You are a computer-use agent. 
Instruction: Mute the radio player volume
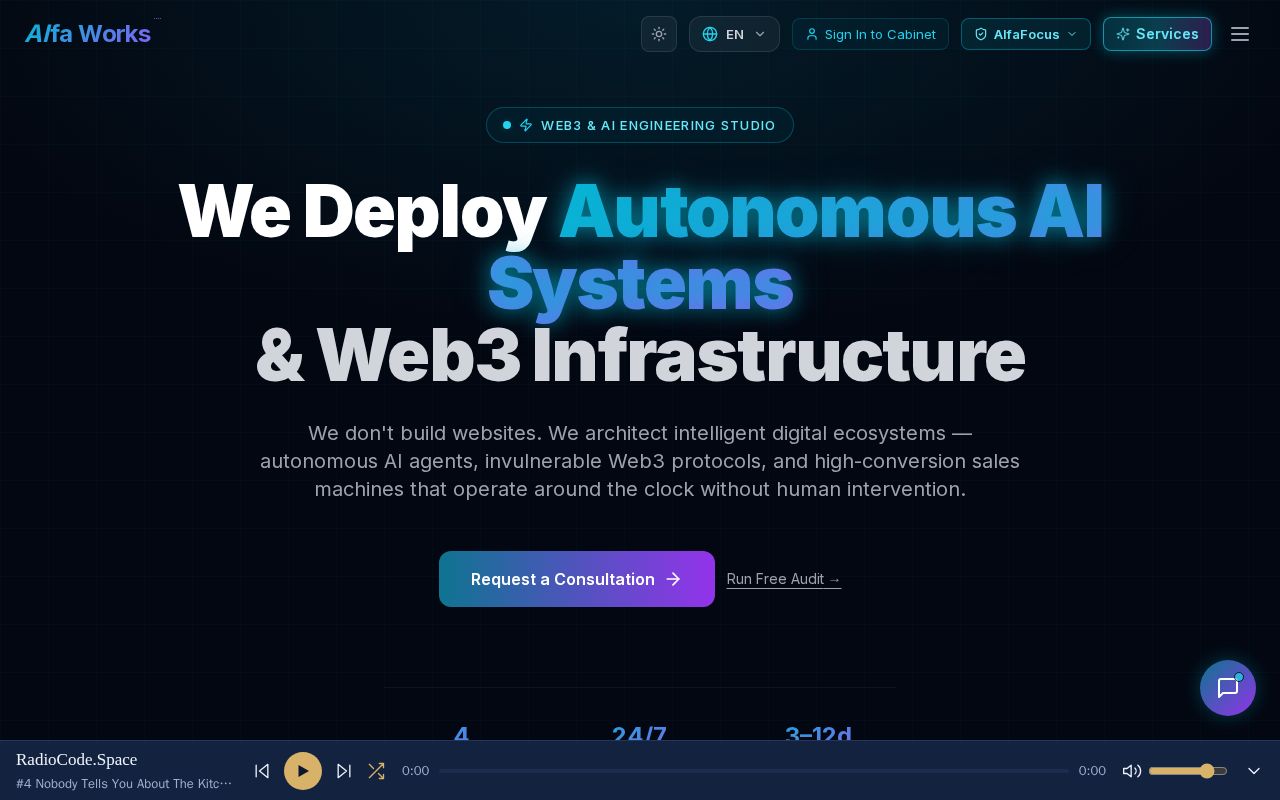[x=1132, y=771]
